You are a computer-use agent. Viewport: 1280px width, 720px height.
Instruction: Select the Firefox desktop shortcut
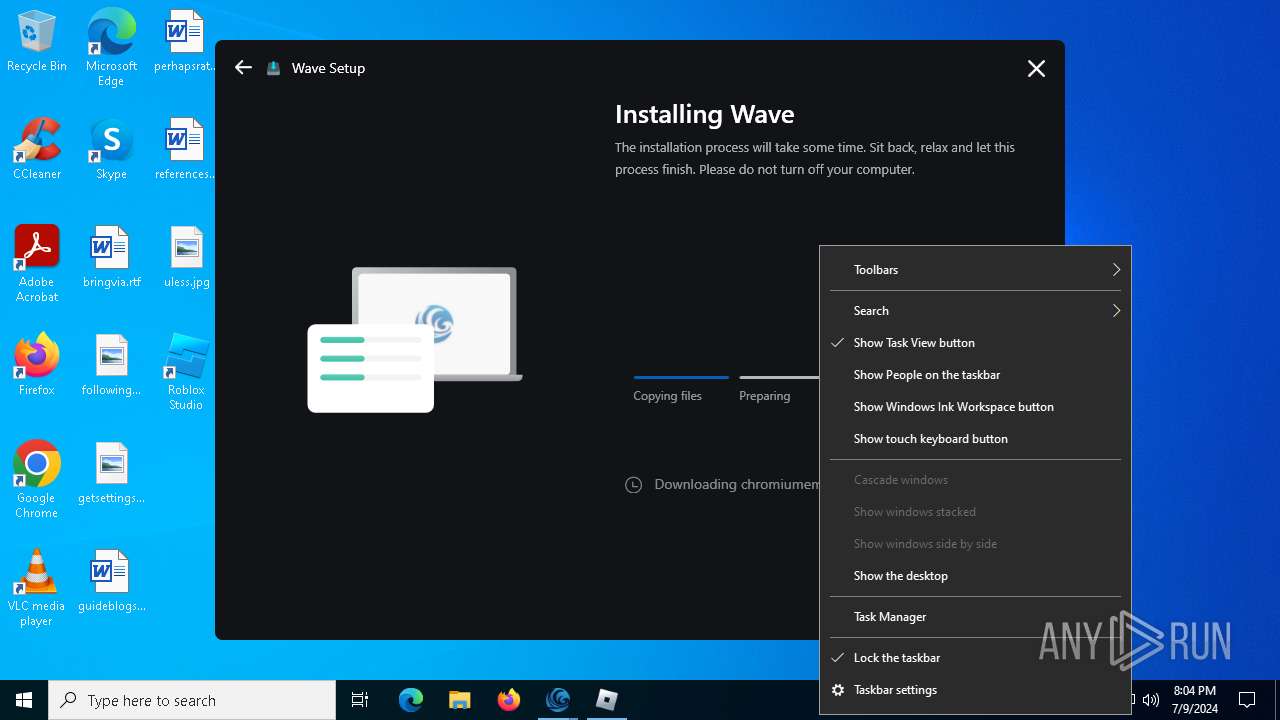coord(37,366)
